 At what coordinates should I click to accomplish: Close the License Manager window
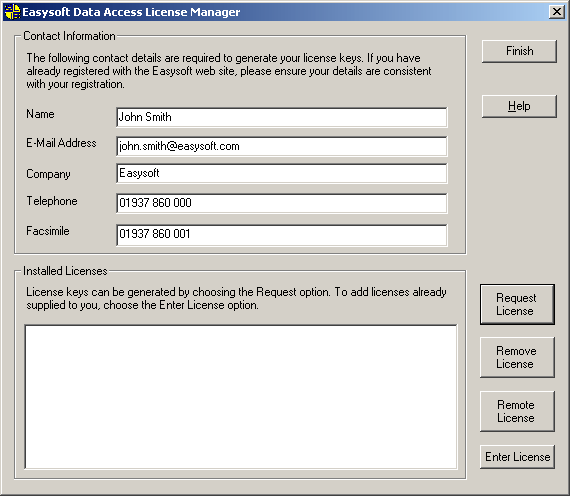click(x=557, y=12)
